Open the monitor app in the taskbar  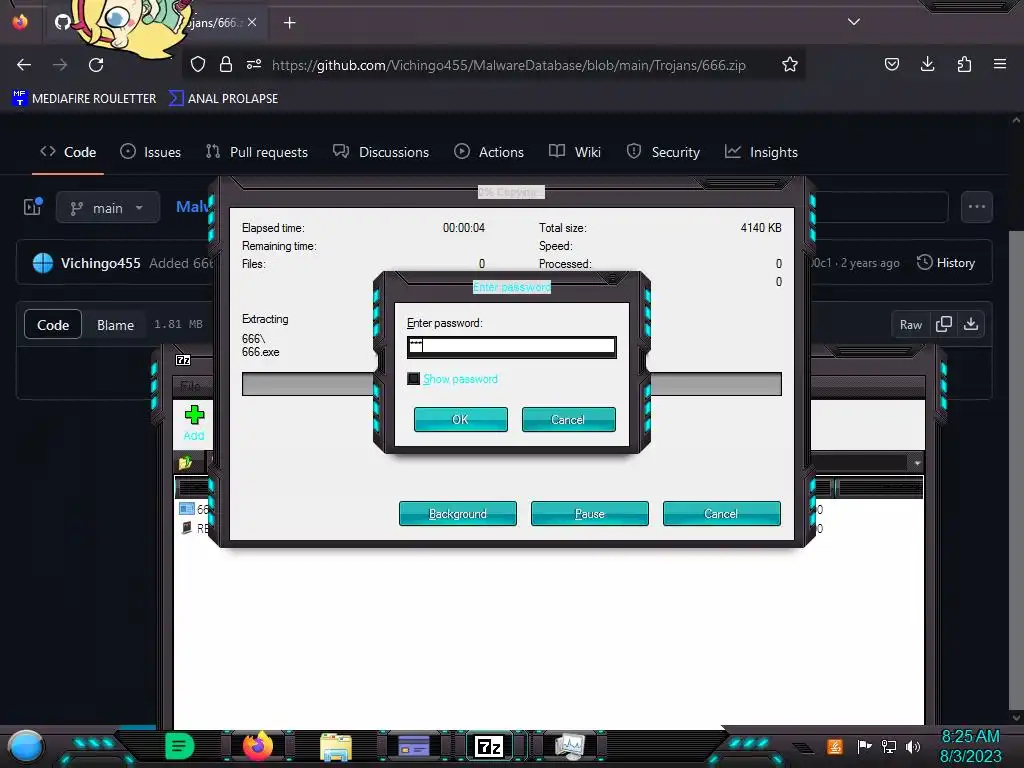point(569,746)
